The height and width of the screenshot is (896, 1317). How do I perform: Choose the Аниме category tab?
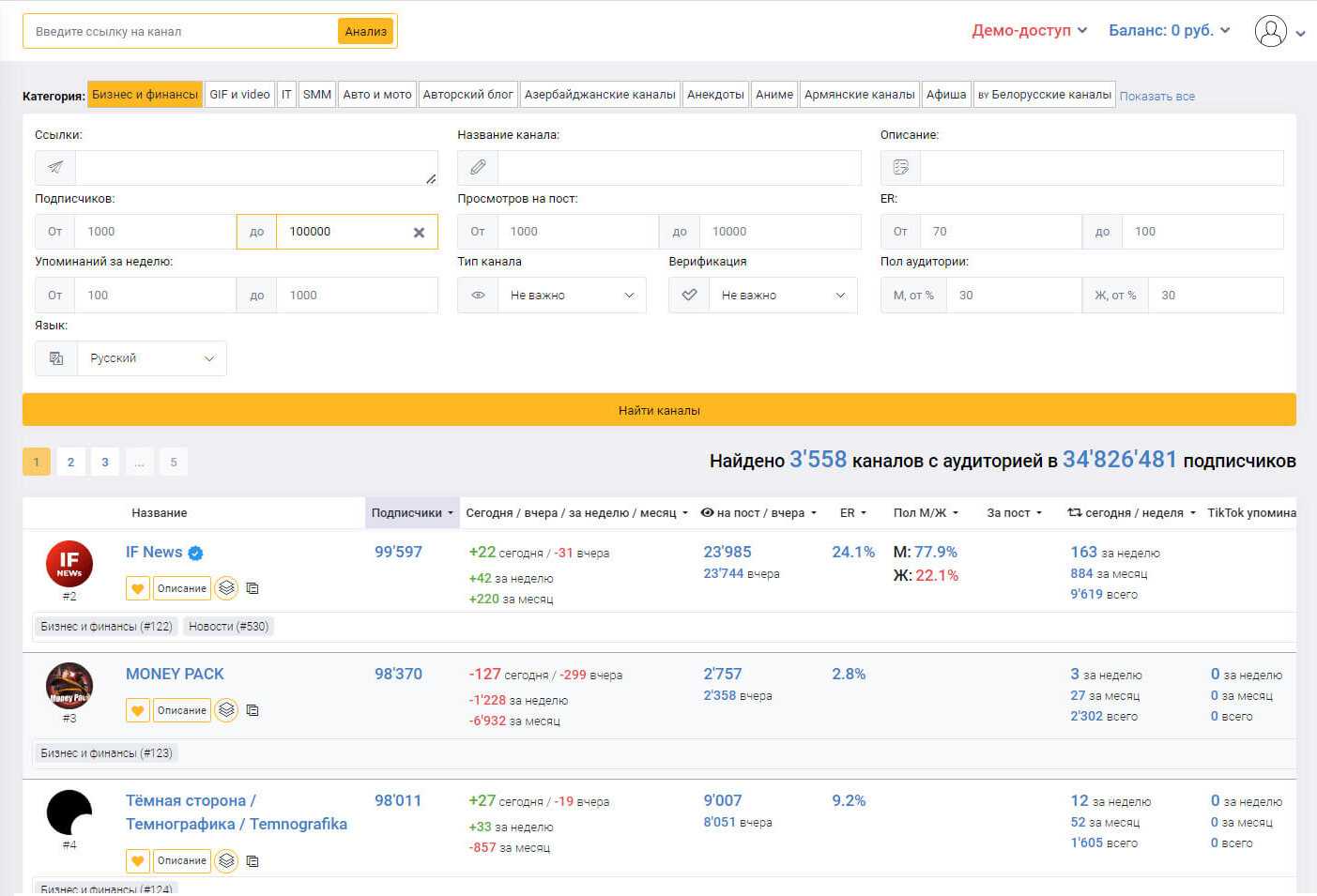[773, 95]
